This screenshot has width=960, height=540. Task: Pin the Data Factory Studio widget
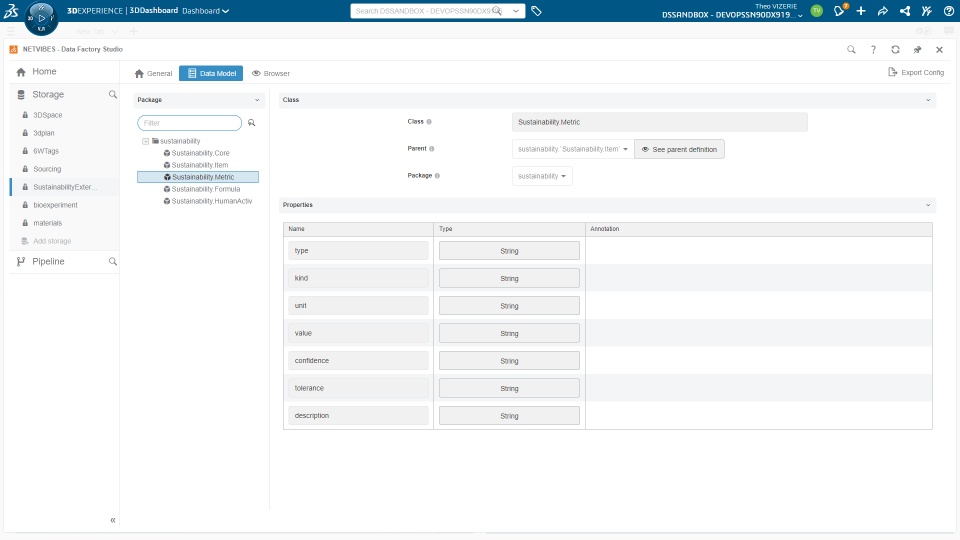tap(917, 50)
